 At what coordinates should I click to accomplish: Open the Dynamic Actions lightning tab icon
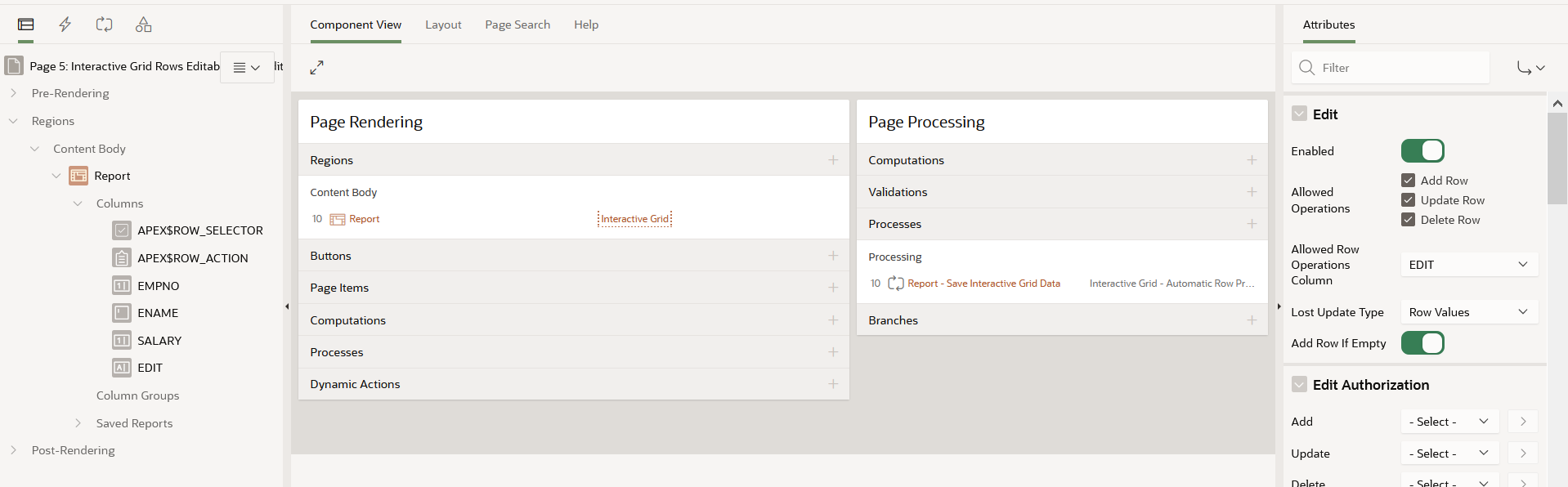coord(65,25)
